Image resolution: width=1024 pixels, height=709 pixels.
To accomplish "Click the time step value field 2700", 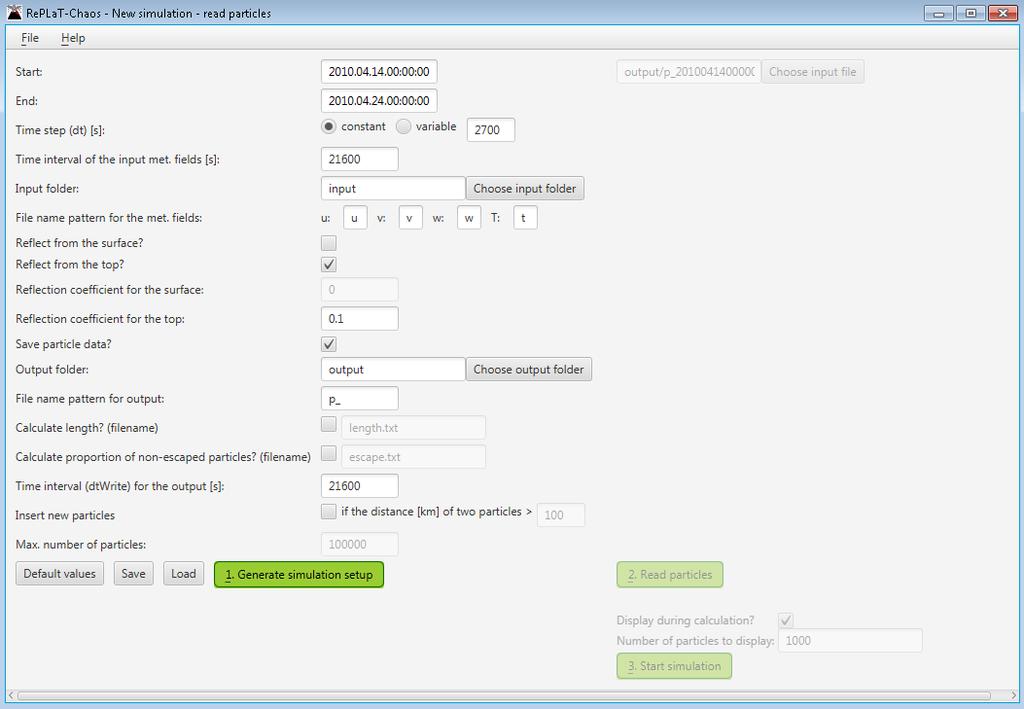I will point(490,130).
